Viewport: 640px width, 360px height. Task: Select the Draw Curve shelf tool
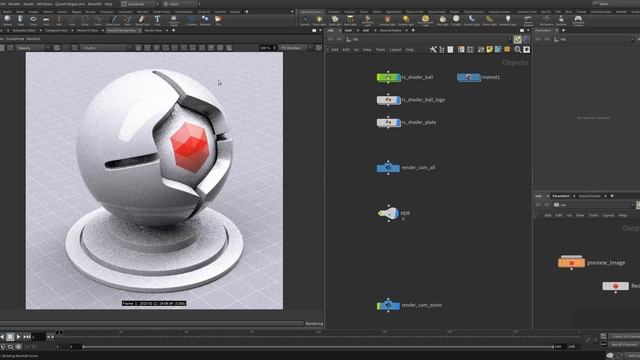113,20
